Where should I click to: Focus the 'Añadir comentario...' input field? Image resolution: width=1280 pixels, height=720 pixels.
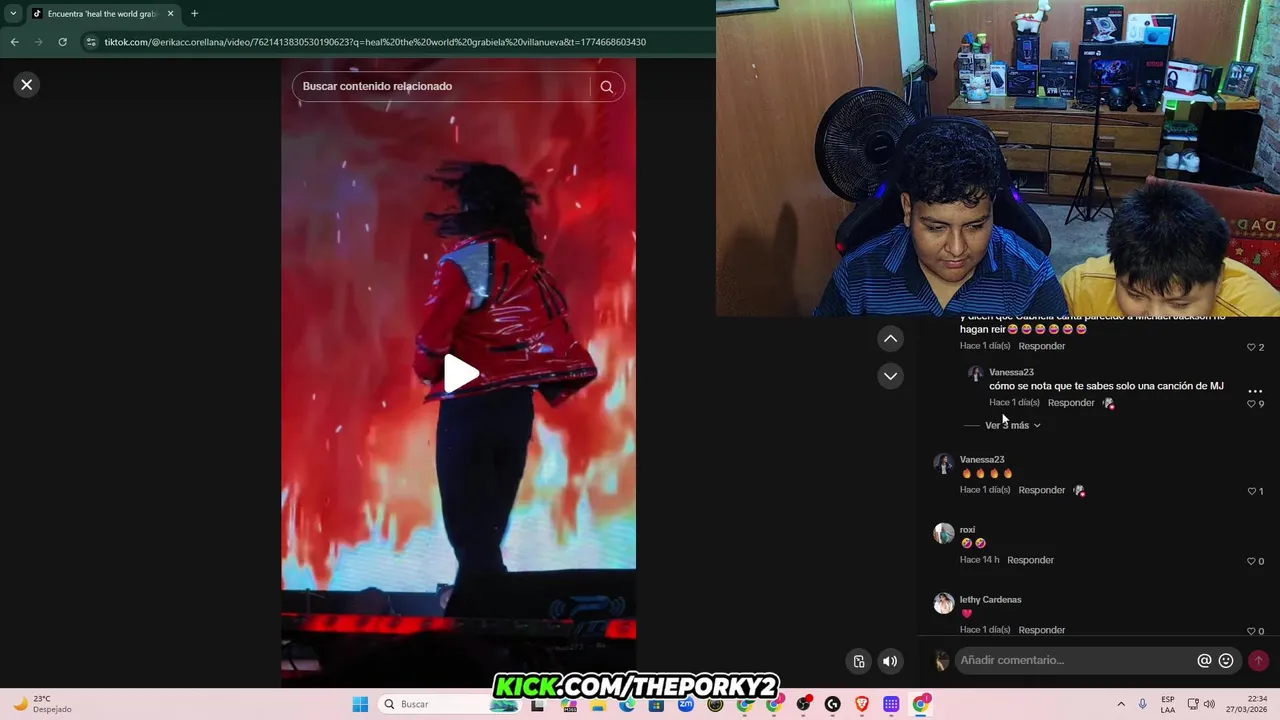click(x=1075, y=661)
